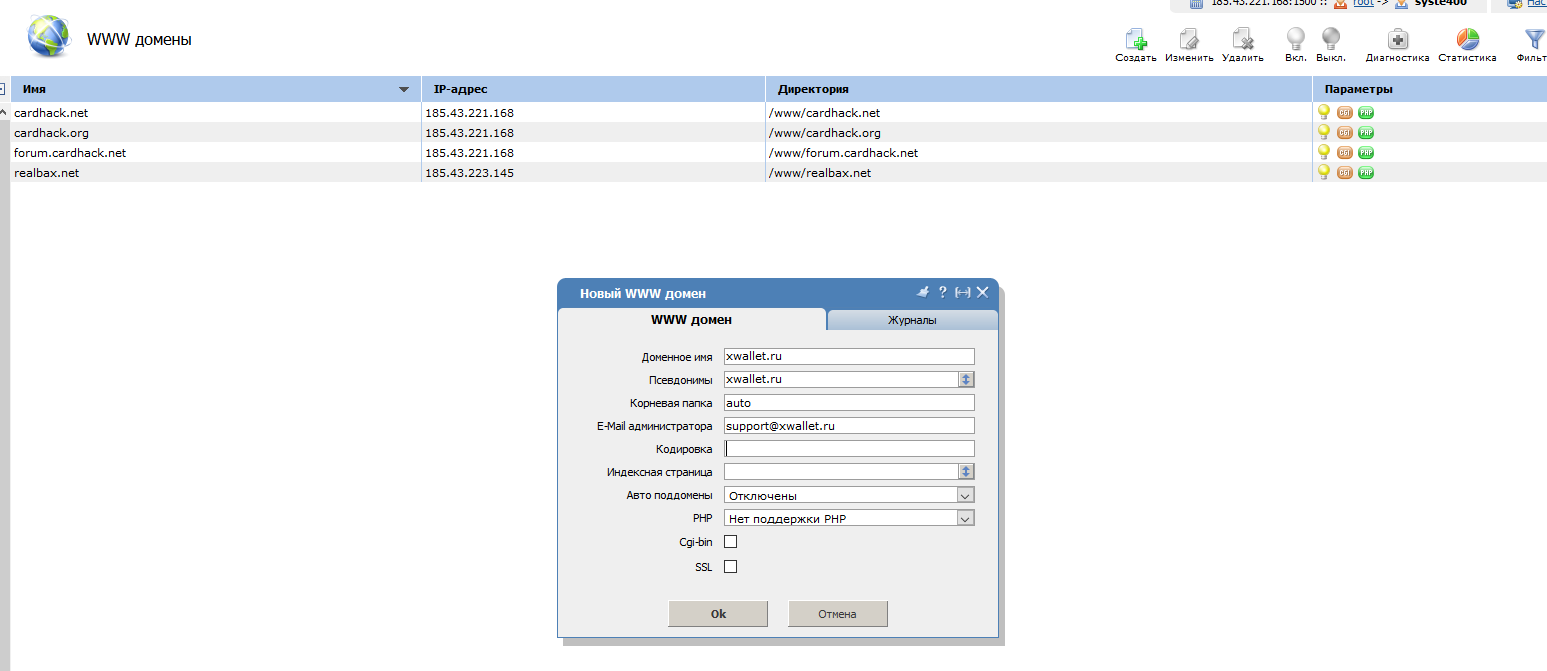Click the Удалить (delete) toolbar icon
The image size is (1547, 671).
[x=1243, y=39]
